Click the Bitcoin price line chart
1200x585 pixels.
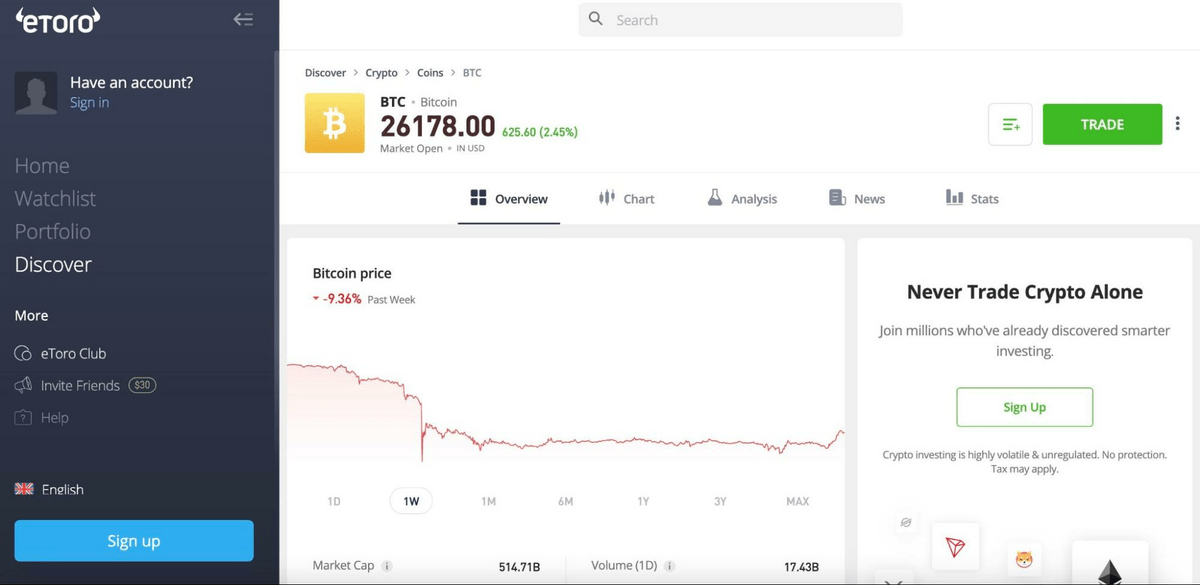[x=566, y=410]
